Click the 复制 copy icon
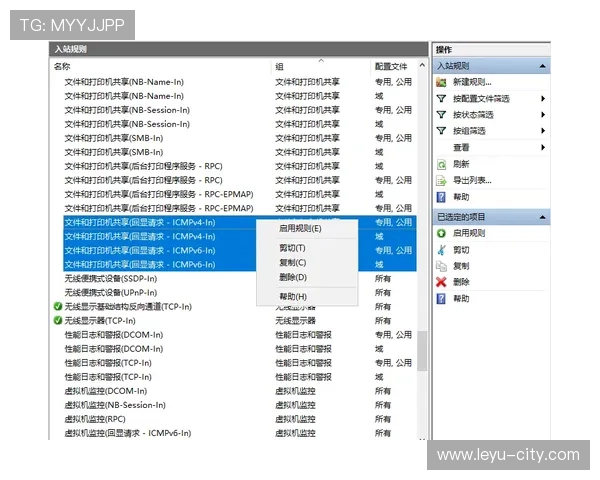This screenshot has height=480, width=600. pos(441,266)
